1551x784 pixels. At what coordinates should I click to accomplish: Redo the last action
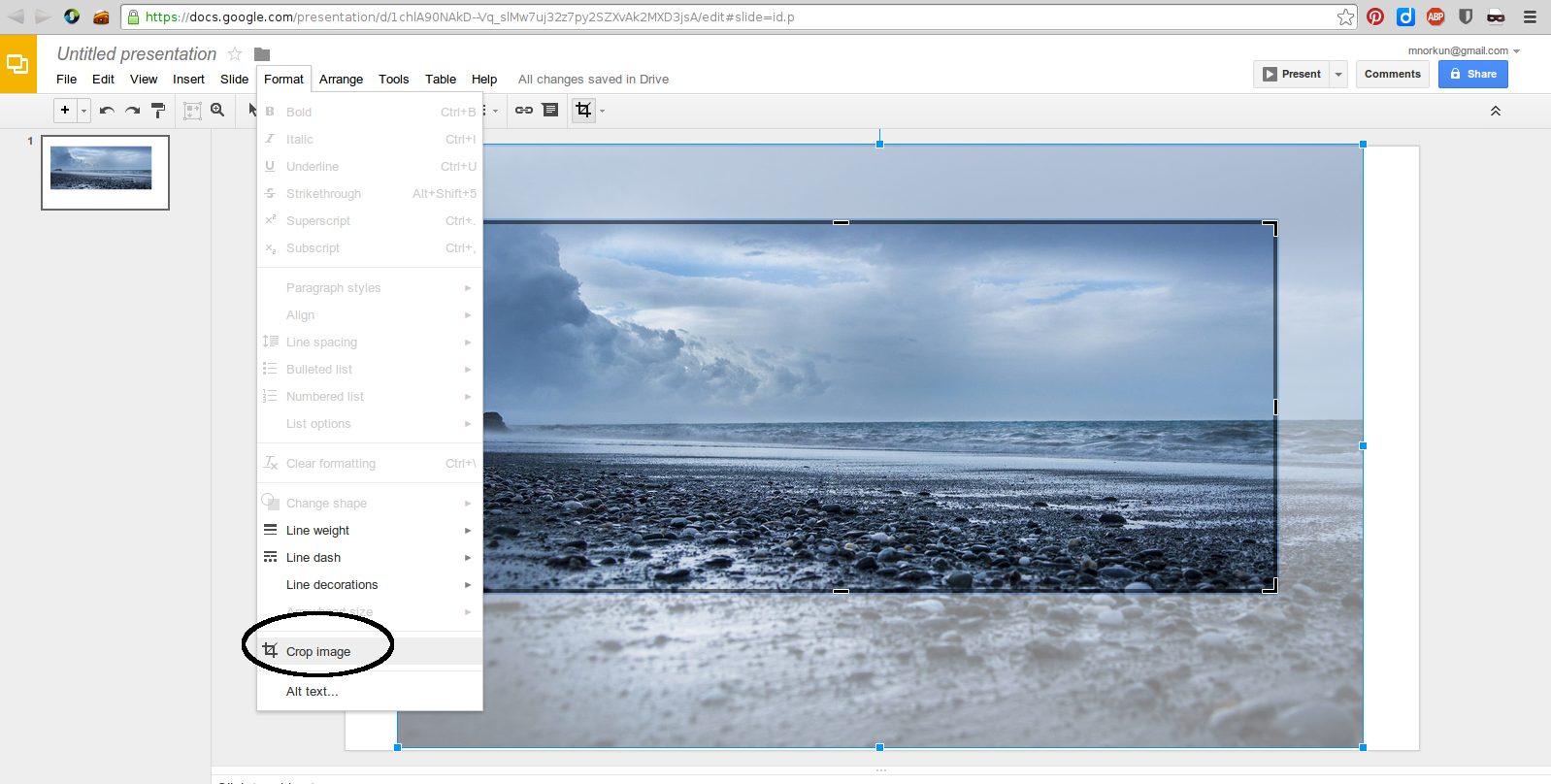pyautogui.click(x=132, y=111)
